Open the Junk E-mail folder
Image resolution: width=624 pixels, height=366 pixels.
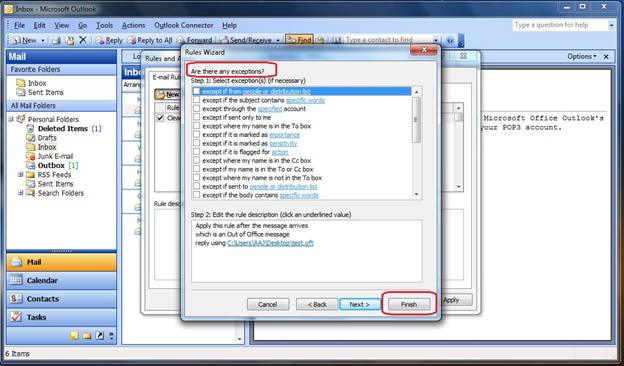click(55, 156)
